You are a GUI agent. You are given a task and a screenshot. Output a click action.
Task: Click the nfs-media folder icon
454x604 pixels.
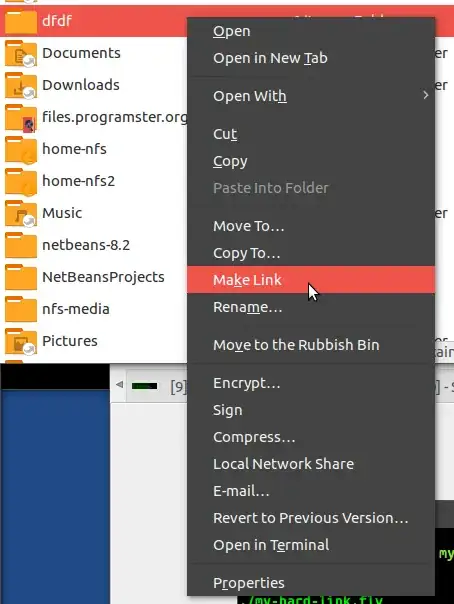(21, 309)
